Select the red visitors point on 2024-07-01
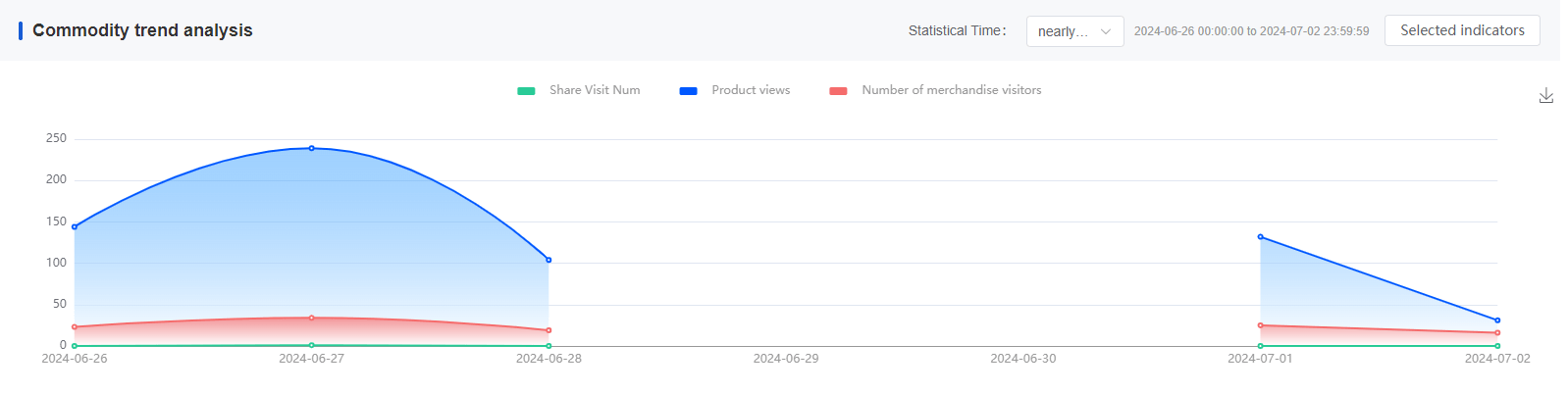The width and height of the screenshot is (1568, 393). 1260,325
